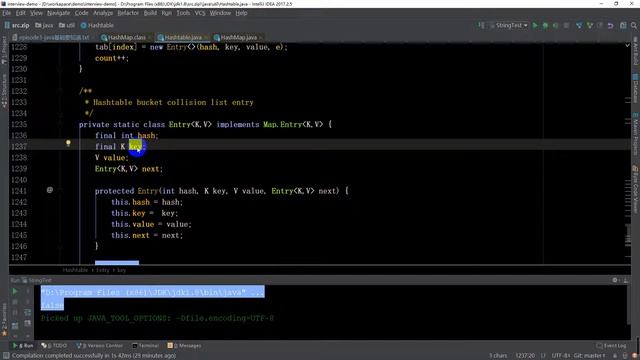Switch to the HashMap.class editor tab

click(x=126, y=38)
